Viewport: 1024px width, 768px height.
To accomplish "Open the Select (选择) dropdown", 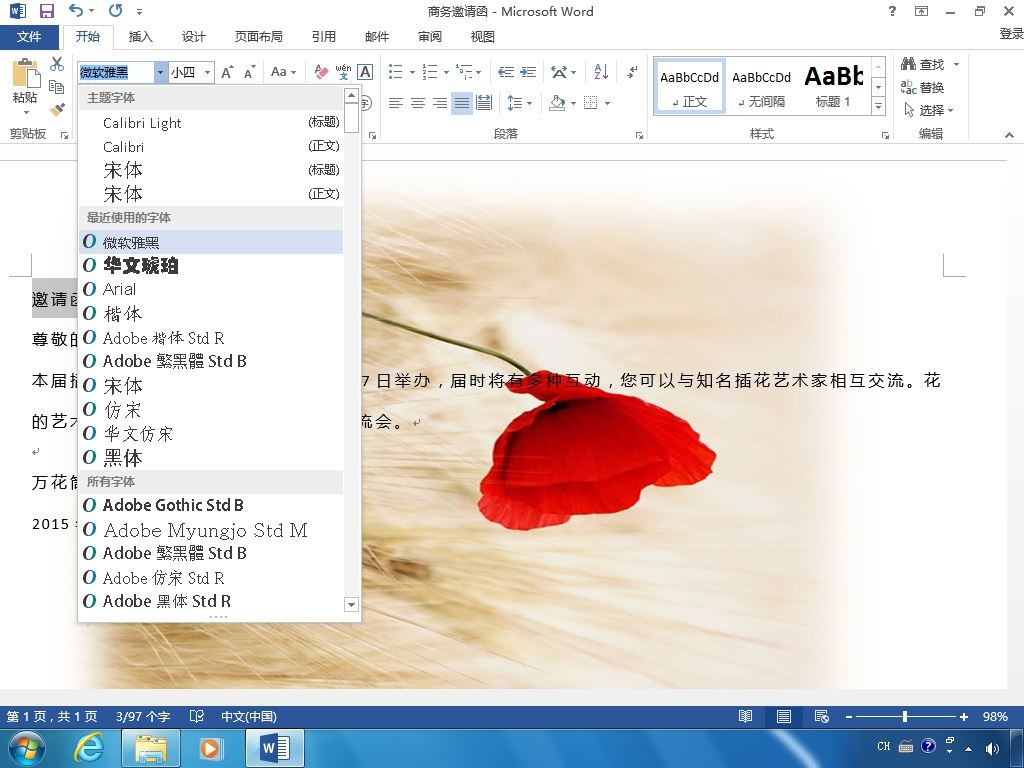I will pyautogui.click(x=929, y=110).
